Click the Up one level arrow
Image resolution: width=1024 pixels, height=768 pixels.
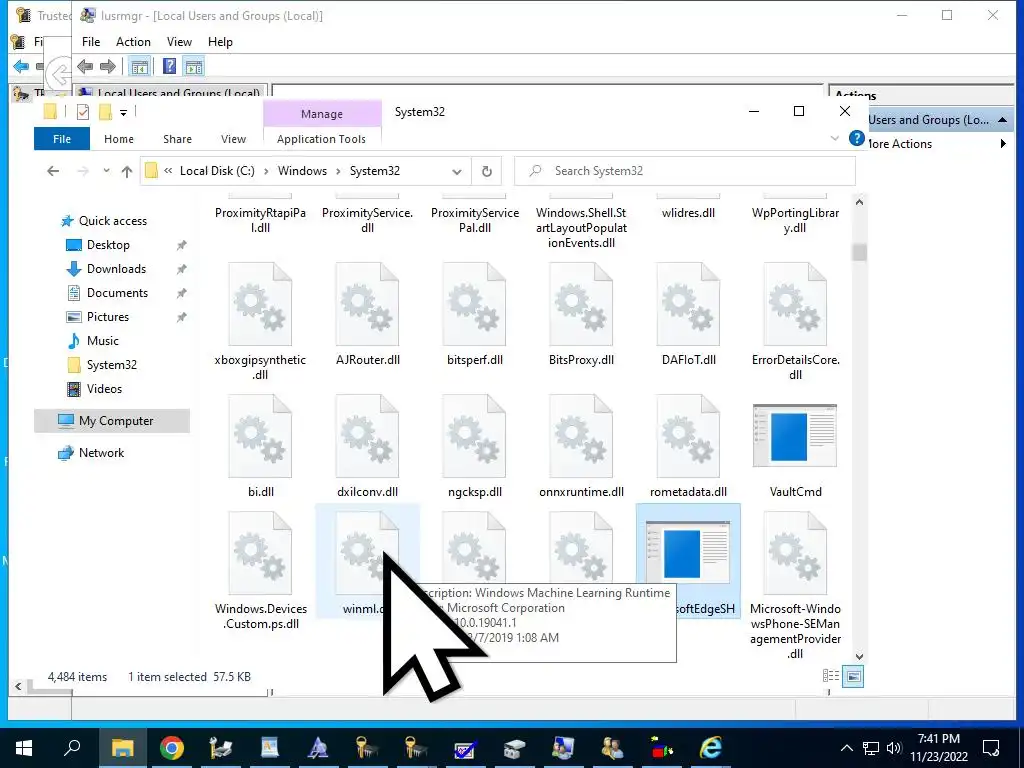point(127,171)
